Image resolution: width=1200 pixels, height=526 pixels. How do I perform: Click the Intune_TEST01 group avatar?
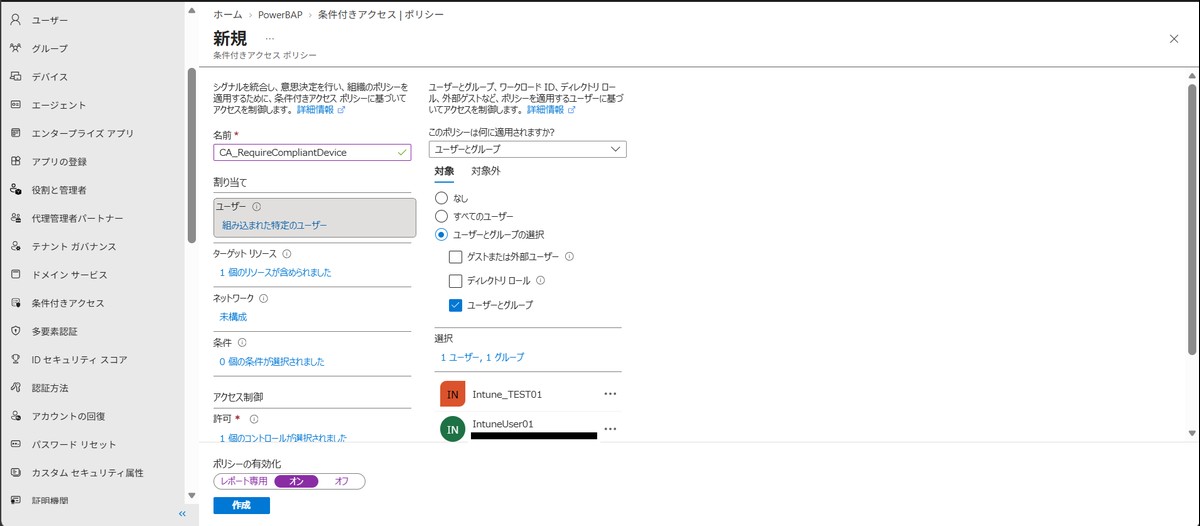pos(453,394)
